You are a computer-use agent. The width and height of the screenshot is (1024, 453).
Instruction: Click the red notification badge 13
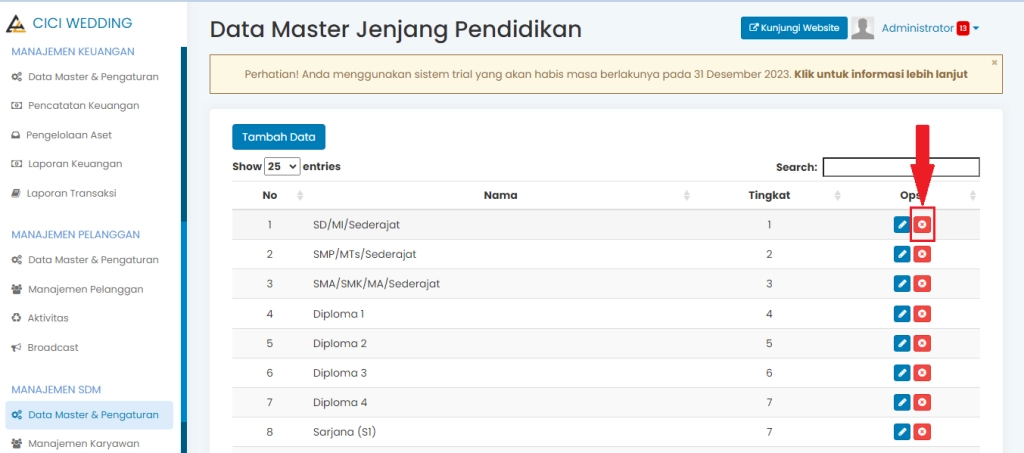[x=963, y=28]
